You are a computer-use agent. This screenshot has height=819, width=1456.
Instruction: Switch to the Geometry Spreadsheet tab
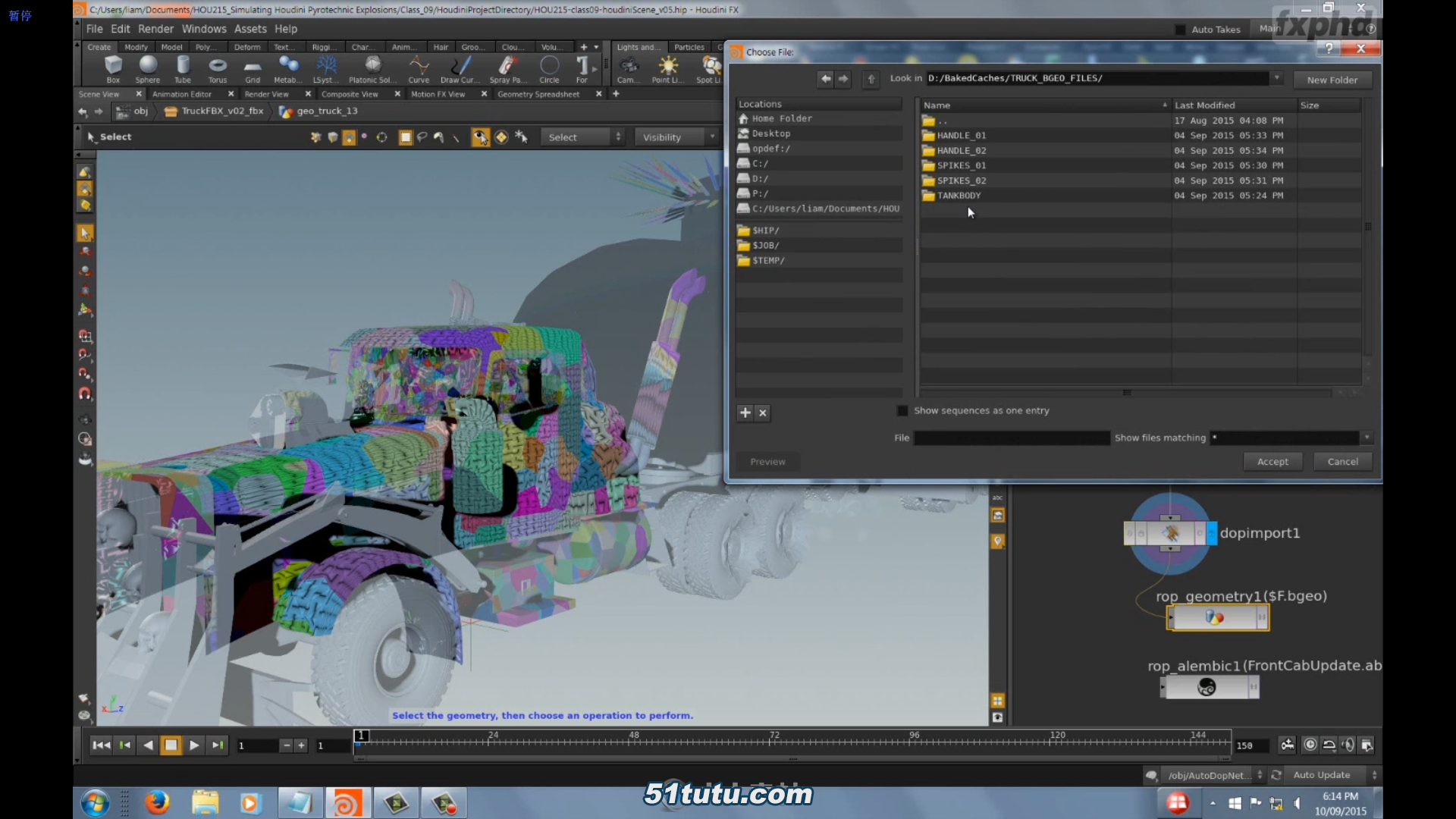[x=538, y=94]
